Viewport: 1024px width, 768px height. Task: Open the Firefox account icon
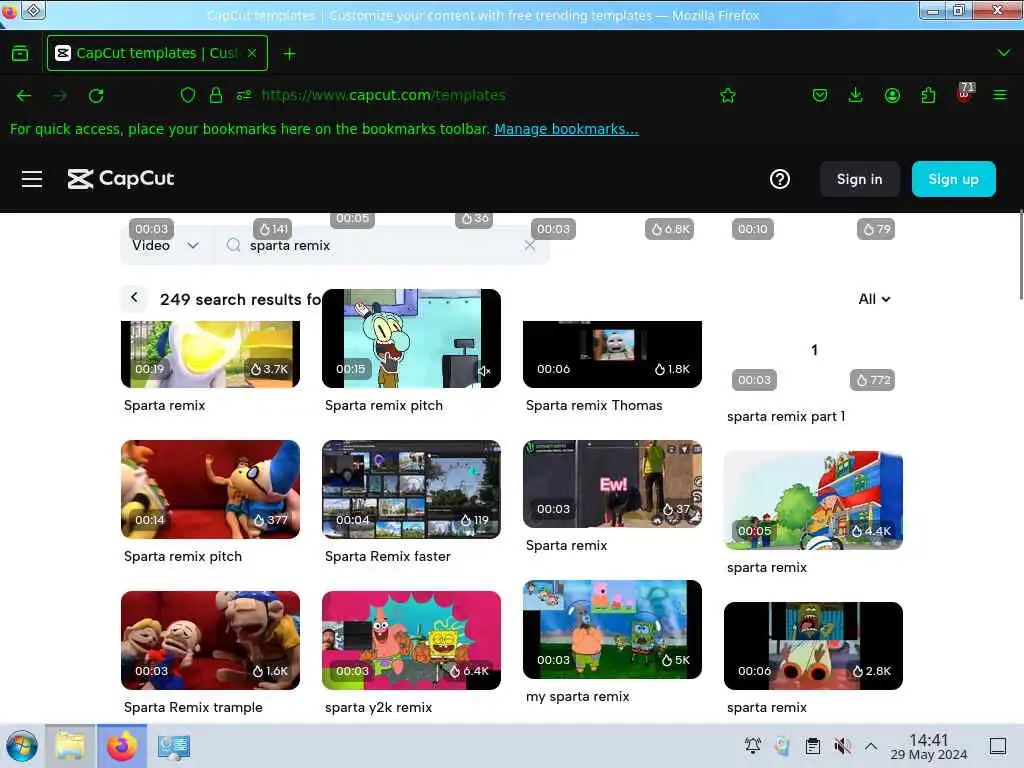click(892, 95)
